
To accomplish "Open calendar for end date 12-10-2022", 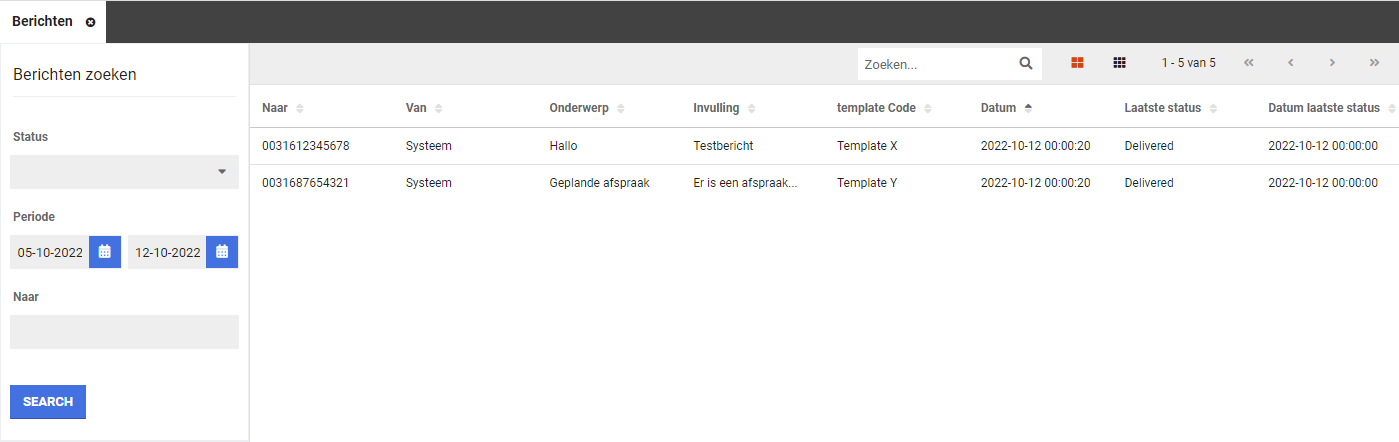I will [x=222, y=252].
